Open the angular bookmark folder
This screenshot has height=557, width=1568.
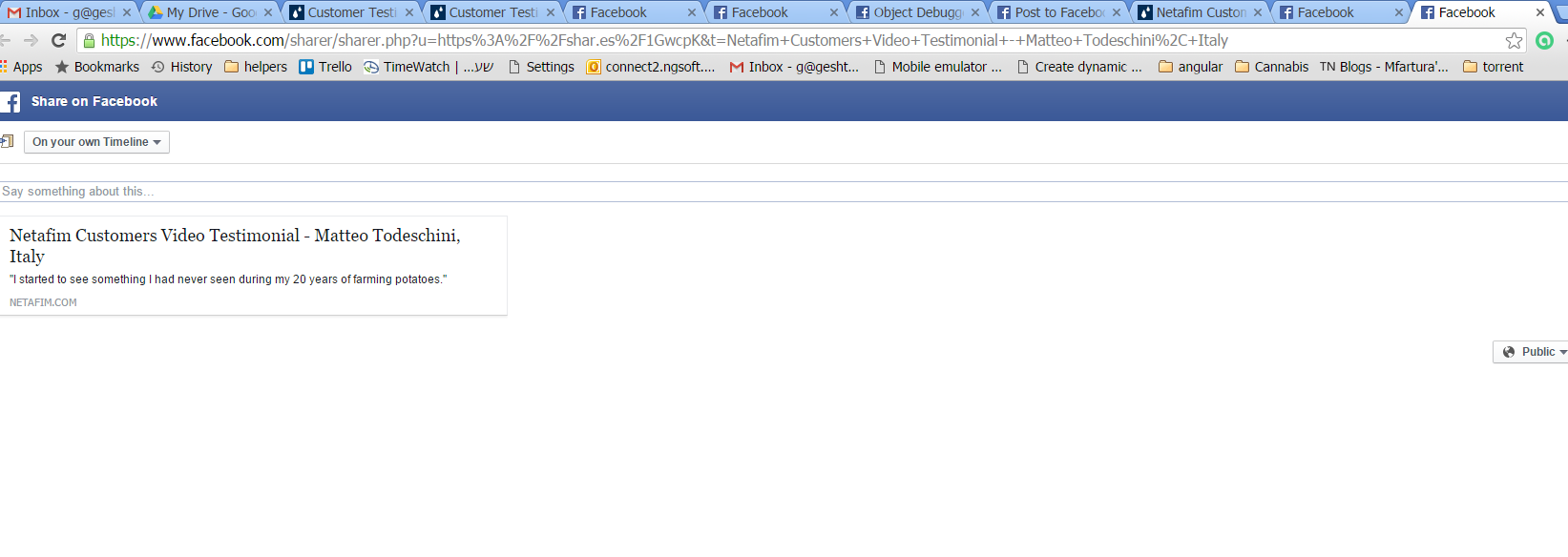pyautogui.click(x=1190, y=67)
